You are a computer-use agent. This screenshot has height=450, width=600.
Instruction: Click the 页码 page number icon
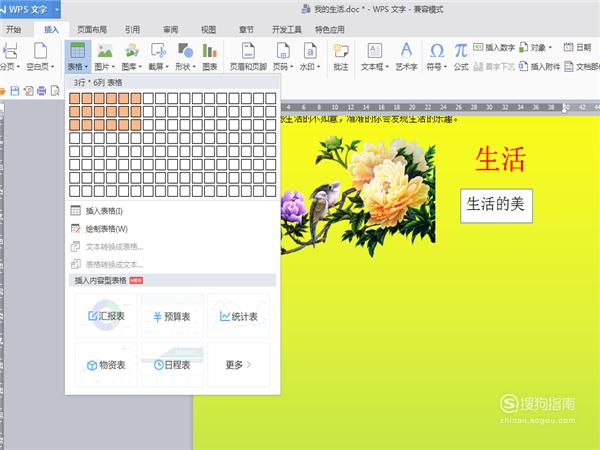click(283, 51)
